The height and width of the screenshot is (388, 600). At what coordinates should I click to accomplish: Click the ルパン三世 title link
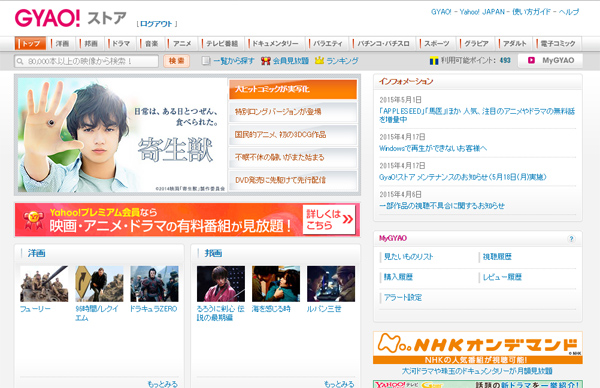click(324, 309)
